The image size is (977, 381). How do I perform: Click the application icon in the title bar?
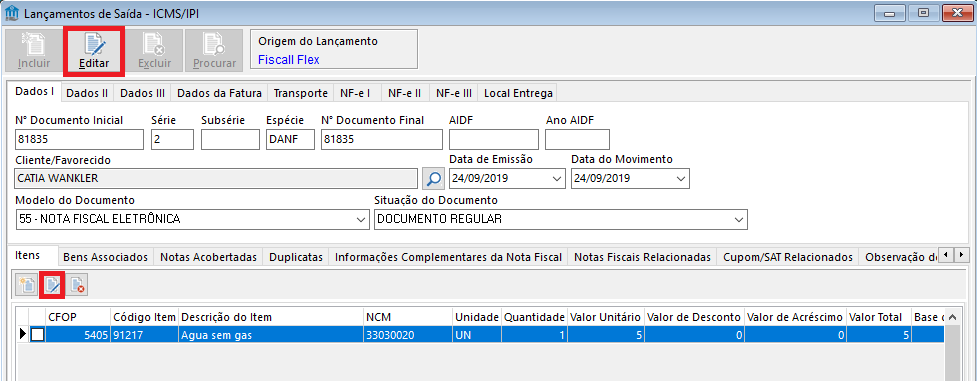(x=11, y=12)
